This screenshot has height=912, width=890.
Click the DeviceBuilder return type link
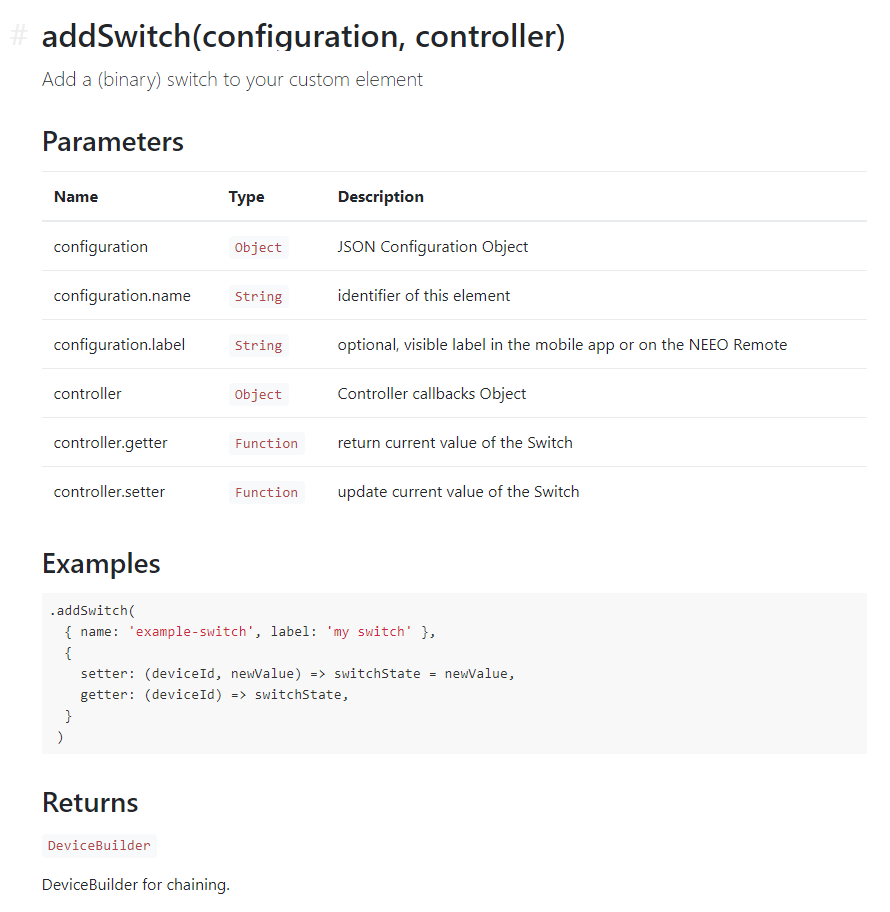(99, 845)
